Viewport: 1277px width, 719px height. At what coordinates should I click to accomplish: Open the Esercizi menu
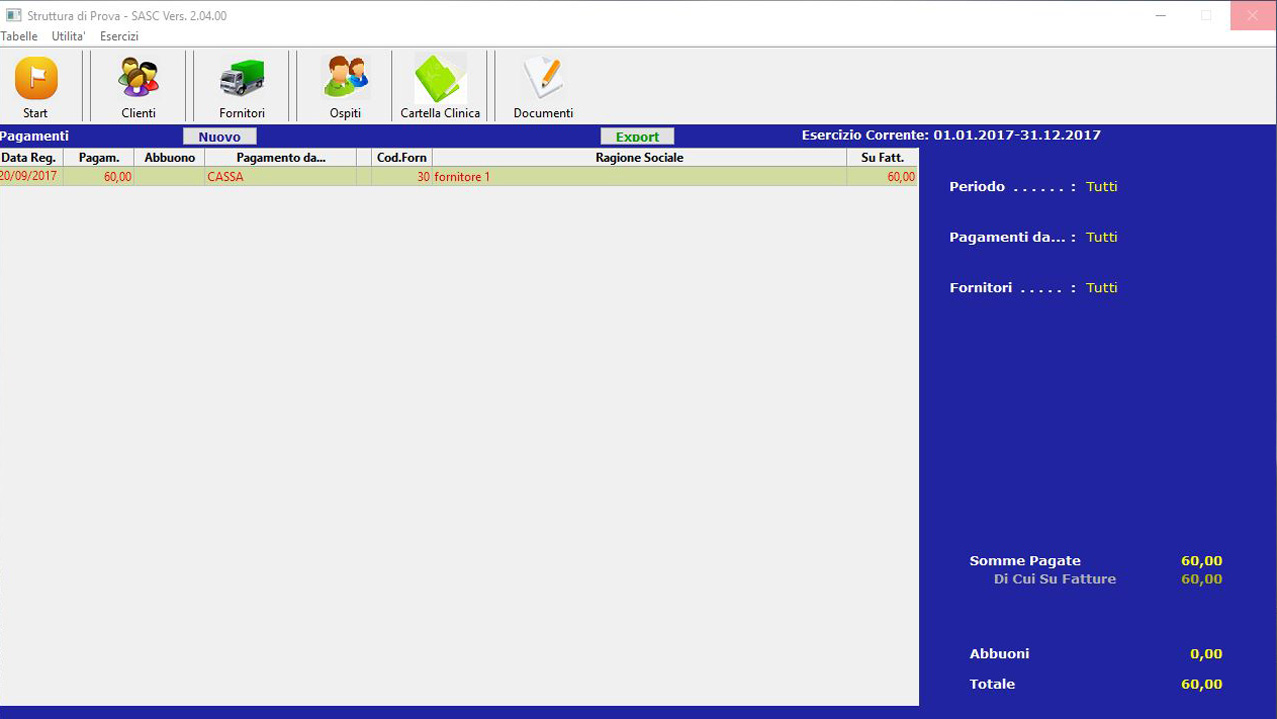(119, 36)
